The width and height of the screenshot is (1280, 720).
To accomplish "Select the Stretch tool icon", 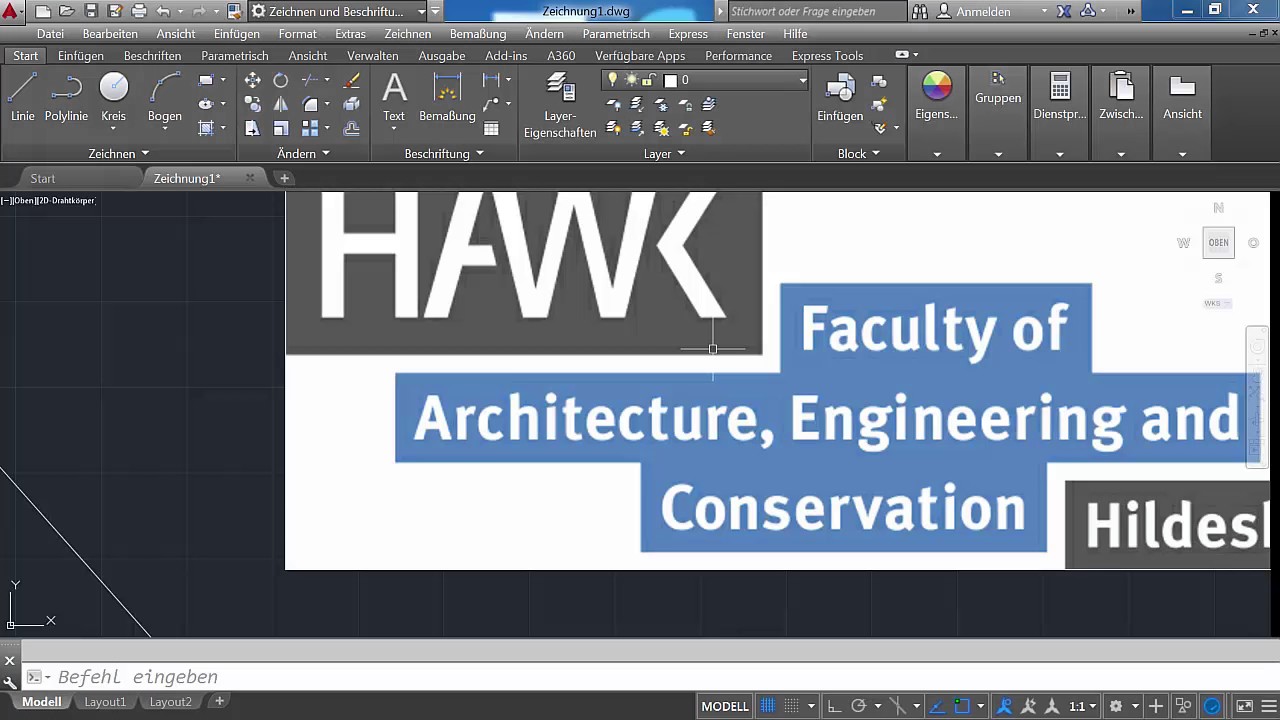I will 253,128.
